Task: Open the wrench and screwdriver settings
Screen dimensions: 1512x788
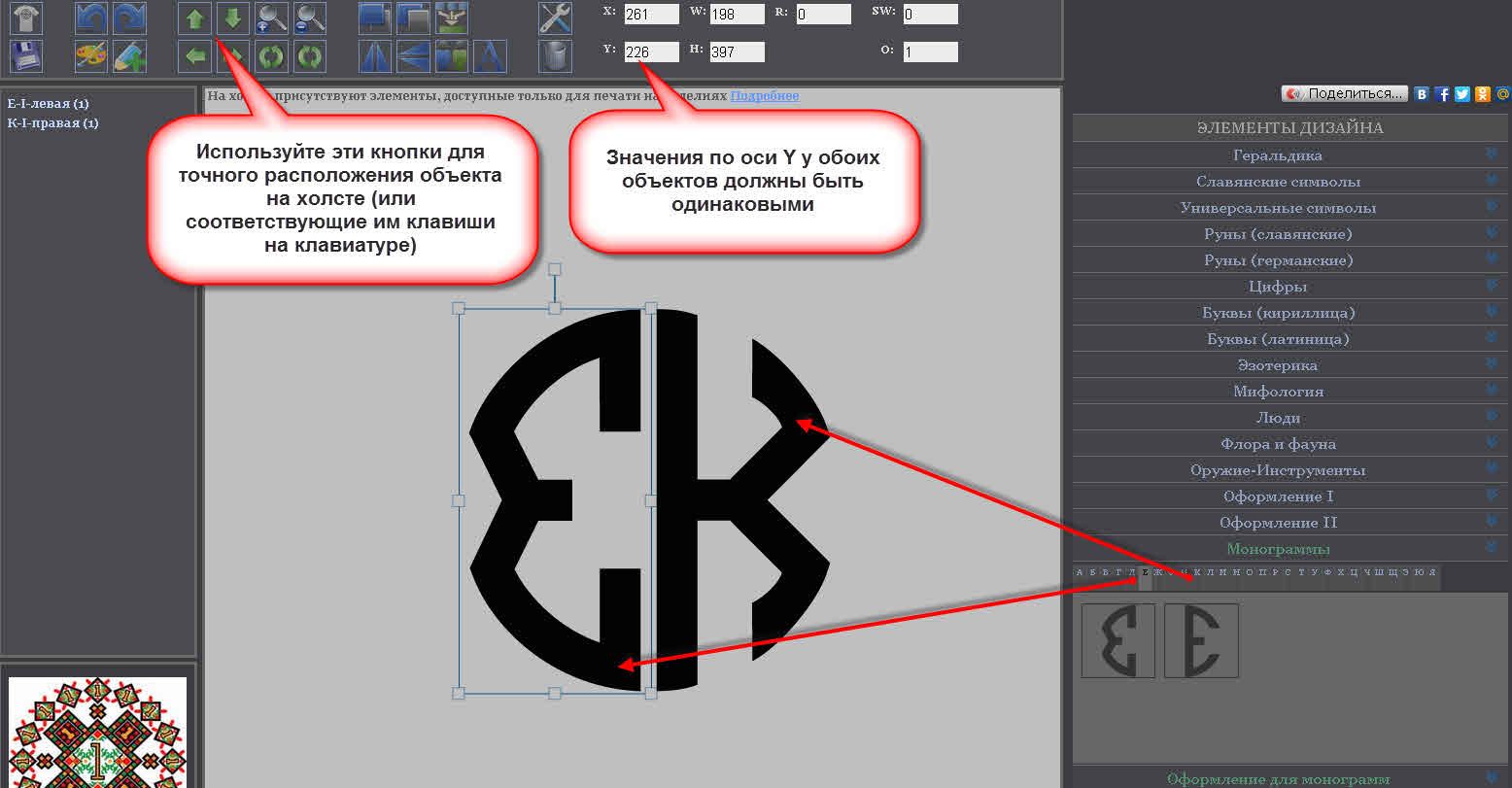Action: click(x=555, y=18)
